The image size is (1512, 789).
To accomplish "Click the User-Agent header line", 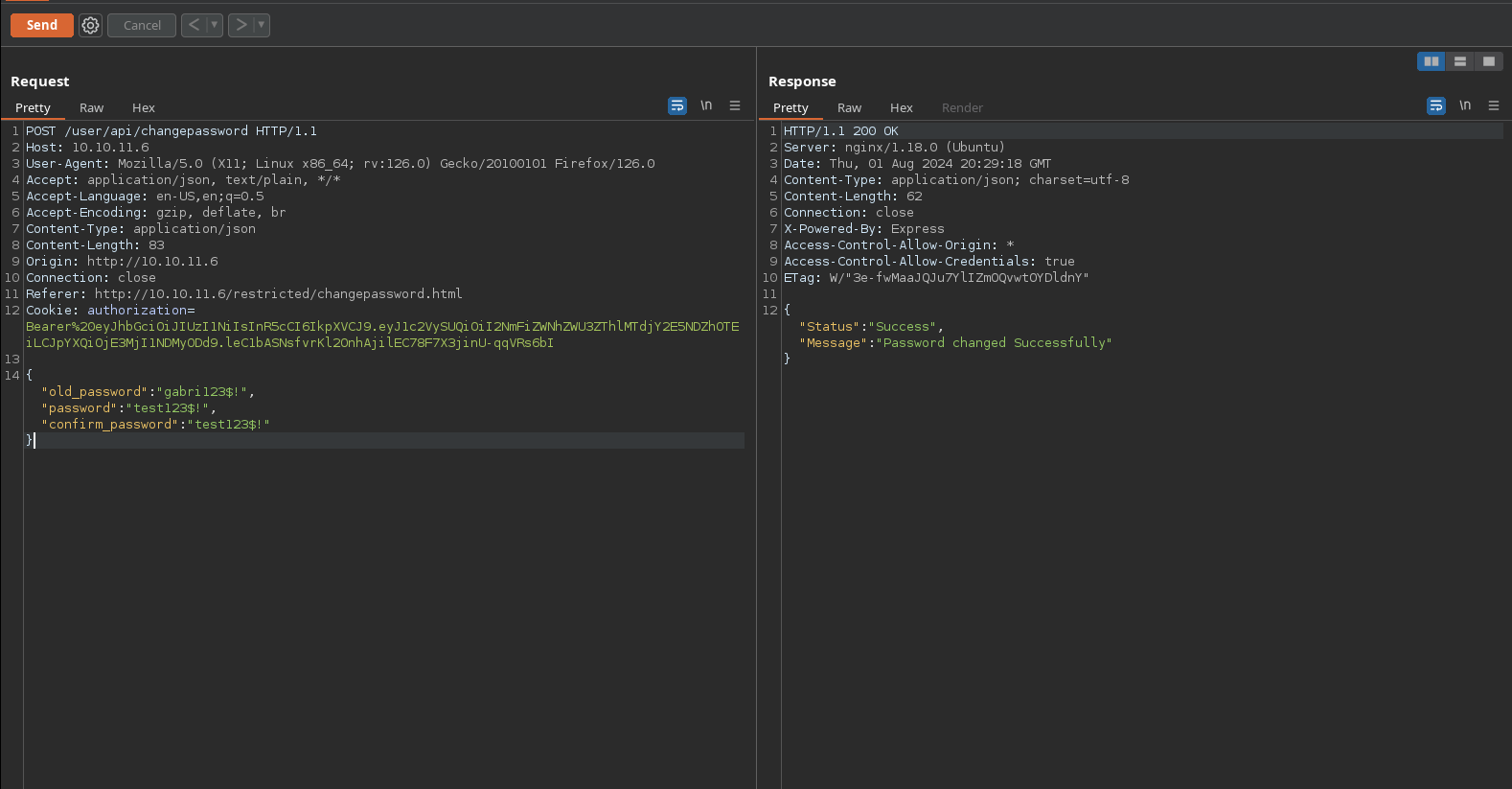I will [340, 164].
